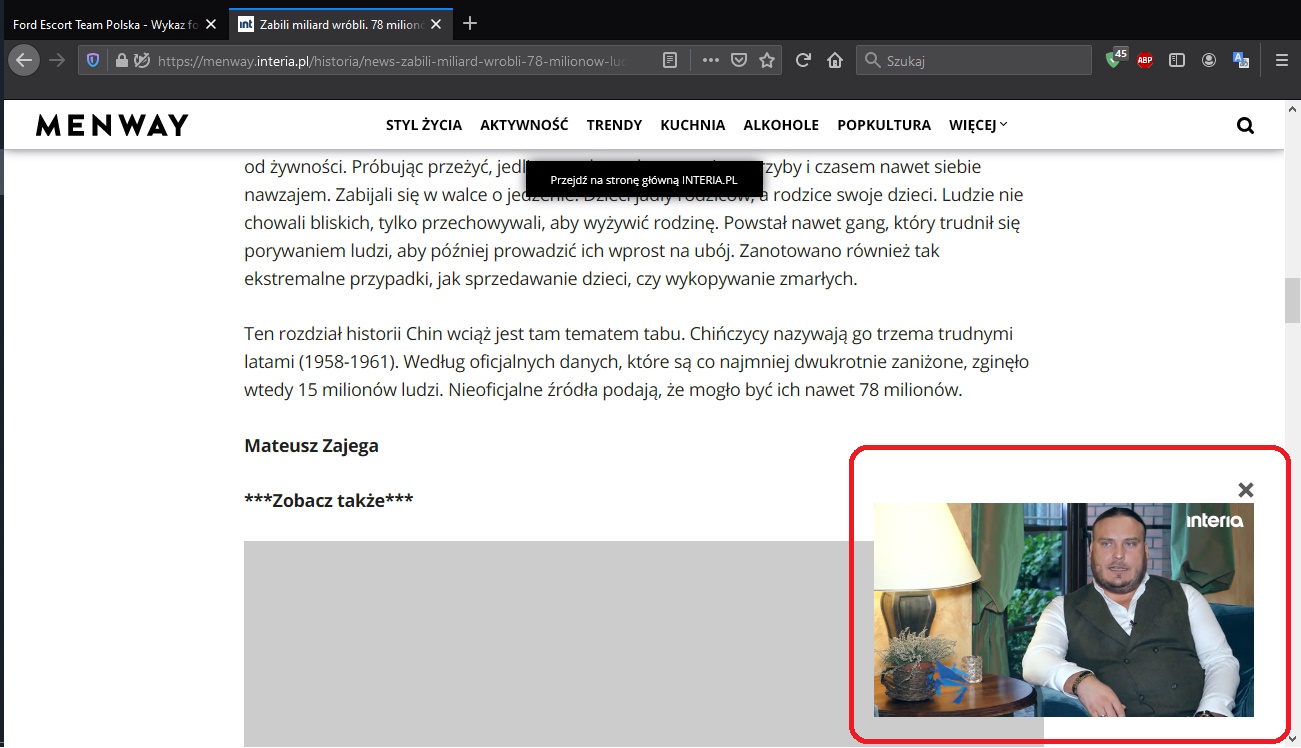
Task: Open a new browser tab
Action: [x=471, y=23]
